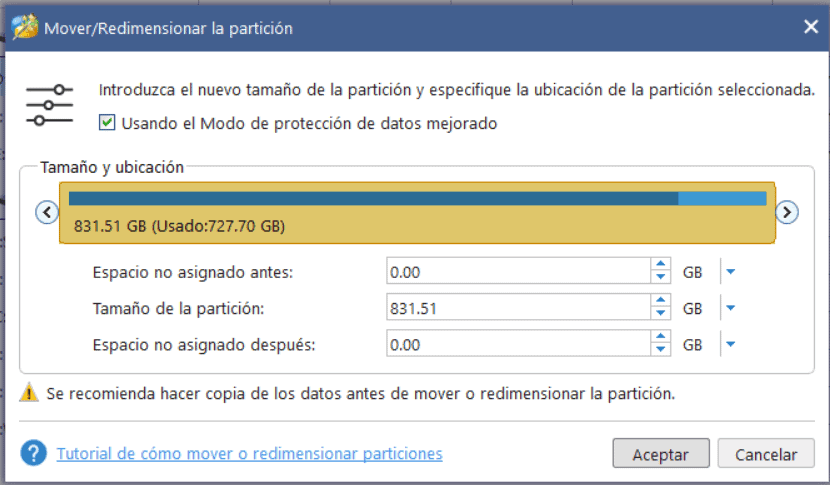
Task: Click the yellow warning triangle icon
Action: coord(29,393)
